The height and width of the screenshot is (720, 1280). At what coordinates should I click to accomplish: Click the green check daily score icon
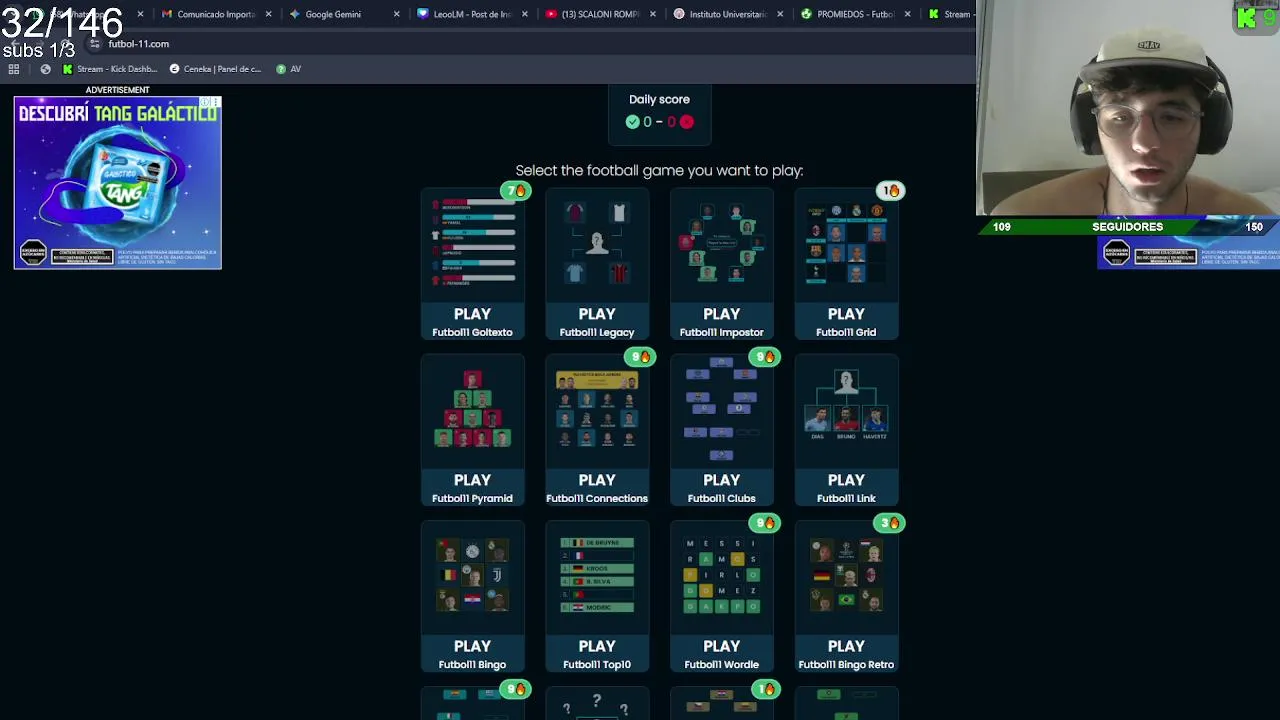point(632,122)
